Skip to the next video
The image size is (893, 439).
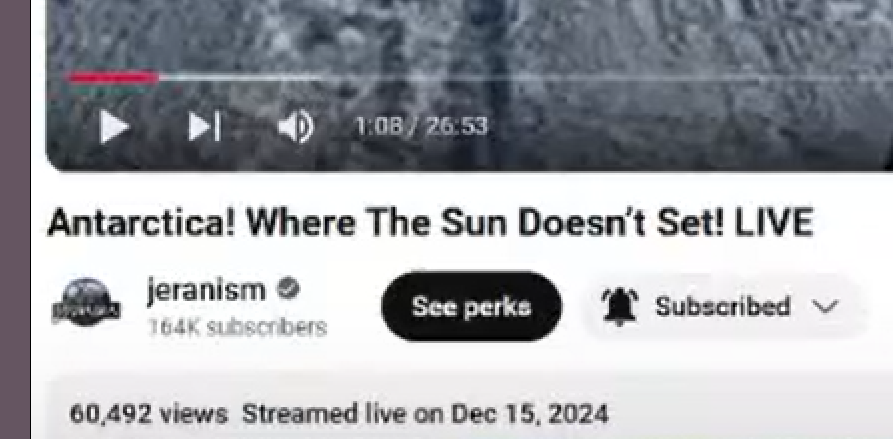click(x=204, y=126)
